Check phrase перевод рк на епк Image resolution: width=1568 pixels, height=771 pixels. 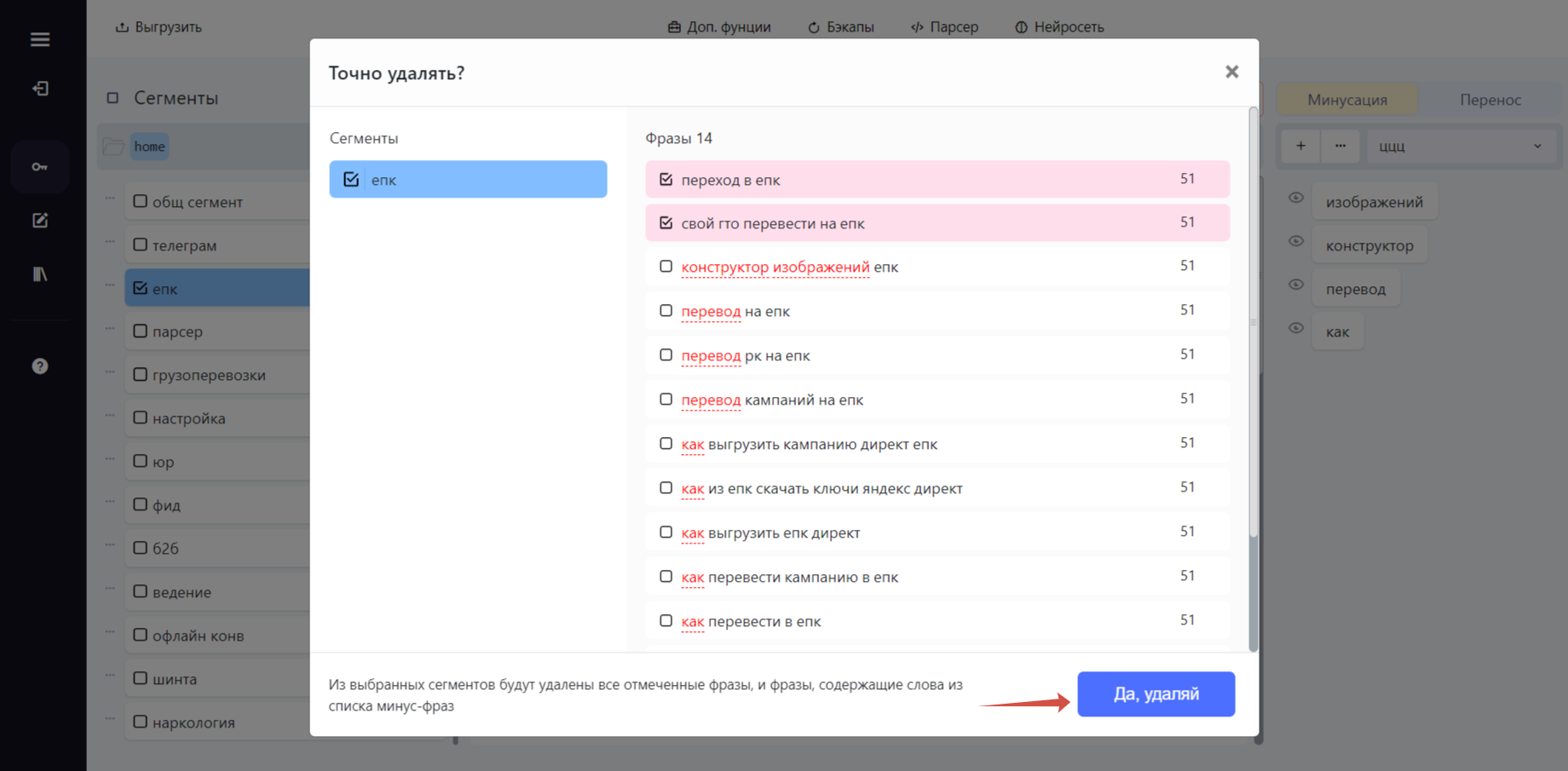(666, 355)
